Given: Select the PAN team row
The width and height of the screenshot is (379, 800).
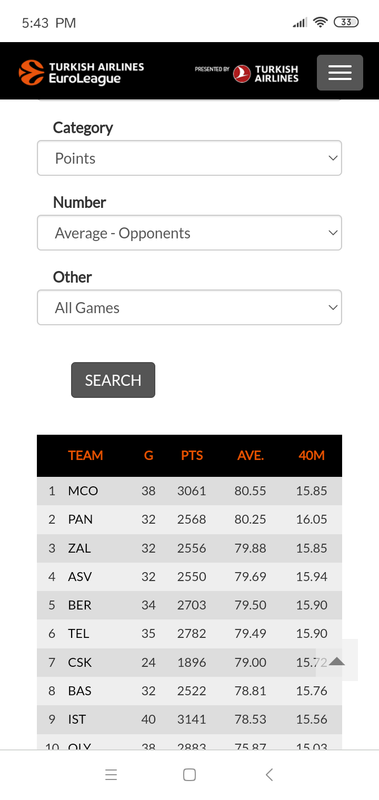Looking at the screenshot, I should click(189, 519).
